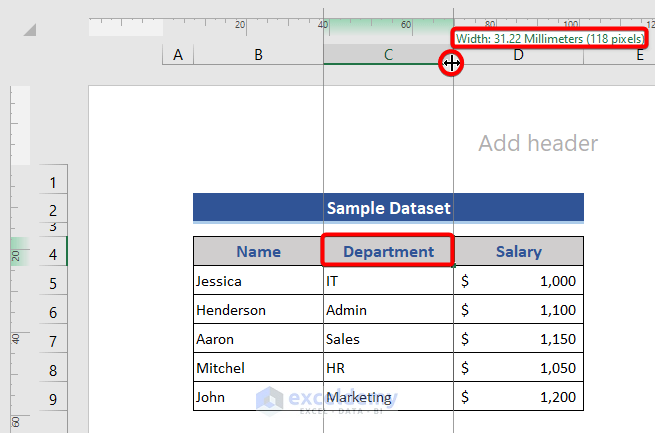Select the Marketing department cell

[x=388, y=396]
